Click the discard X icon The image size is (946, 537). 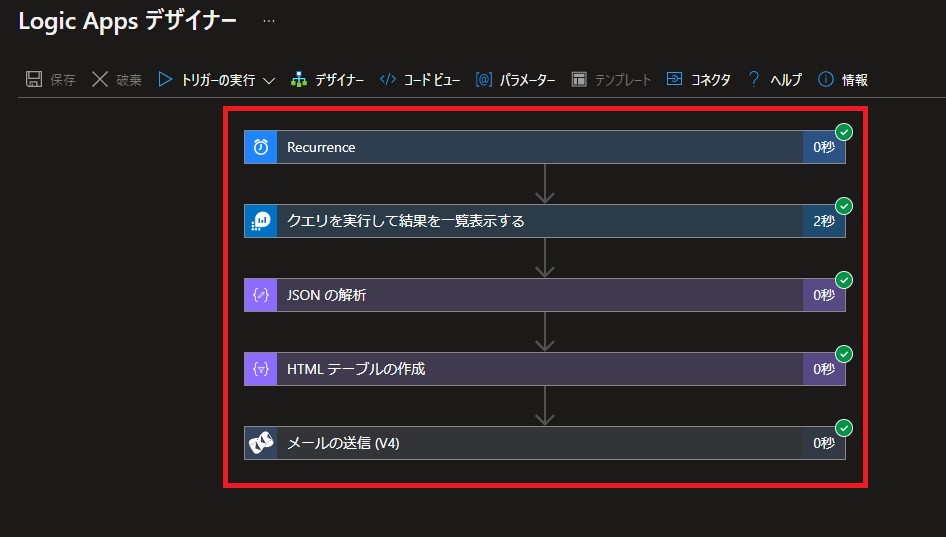click(x=100, y=79)
